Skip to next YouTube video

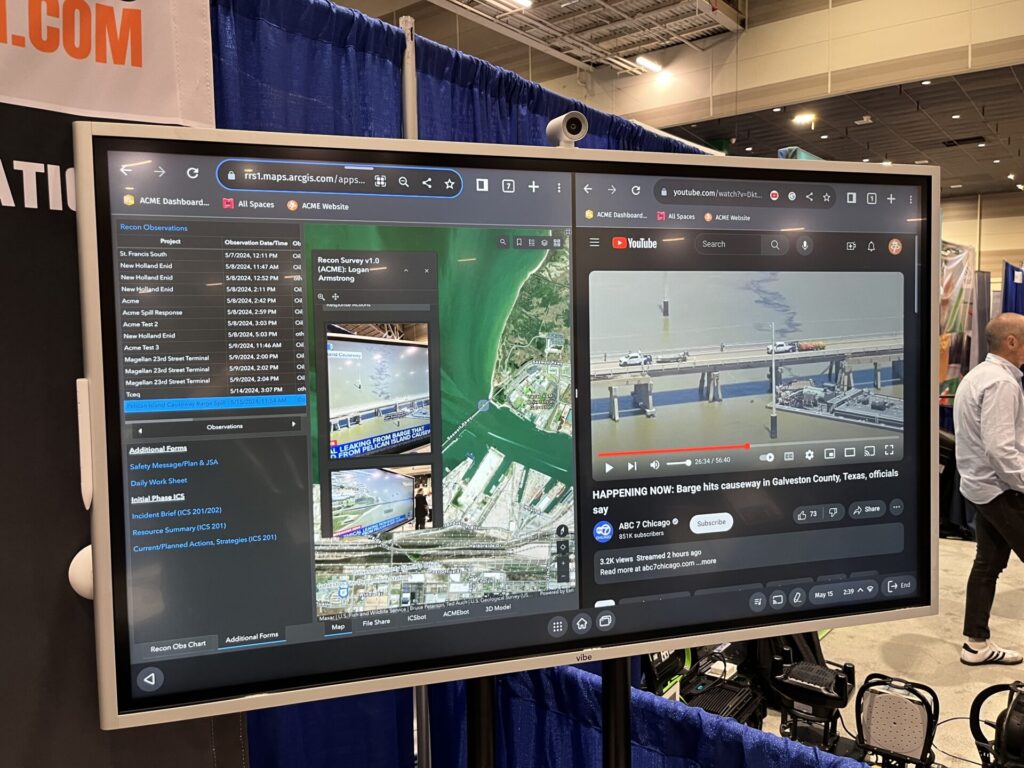[632, 466]
